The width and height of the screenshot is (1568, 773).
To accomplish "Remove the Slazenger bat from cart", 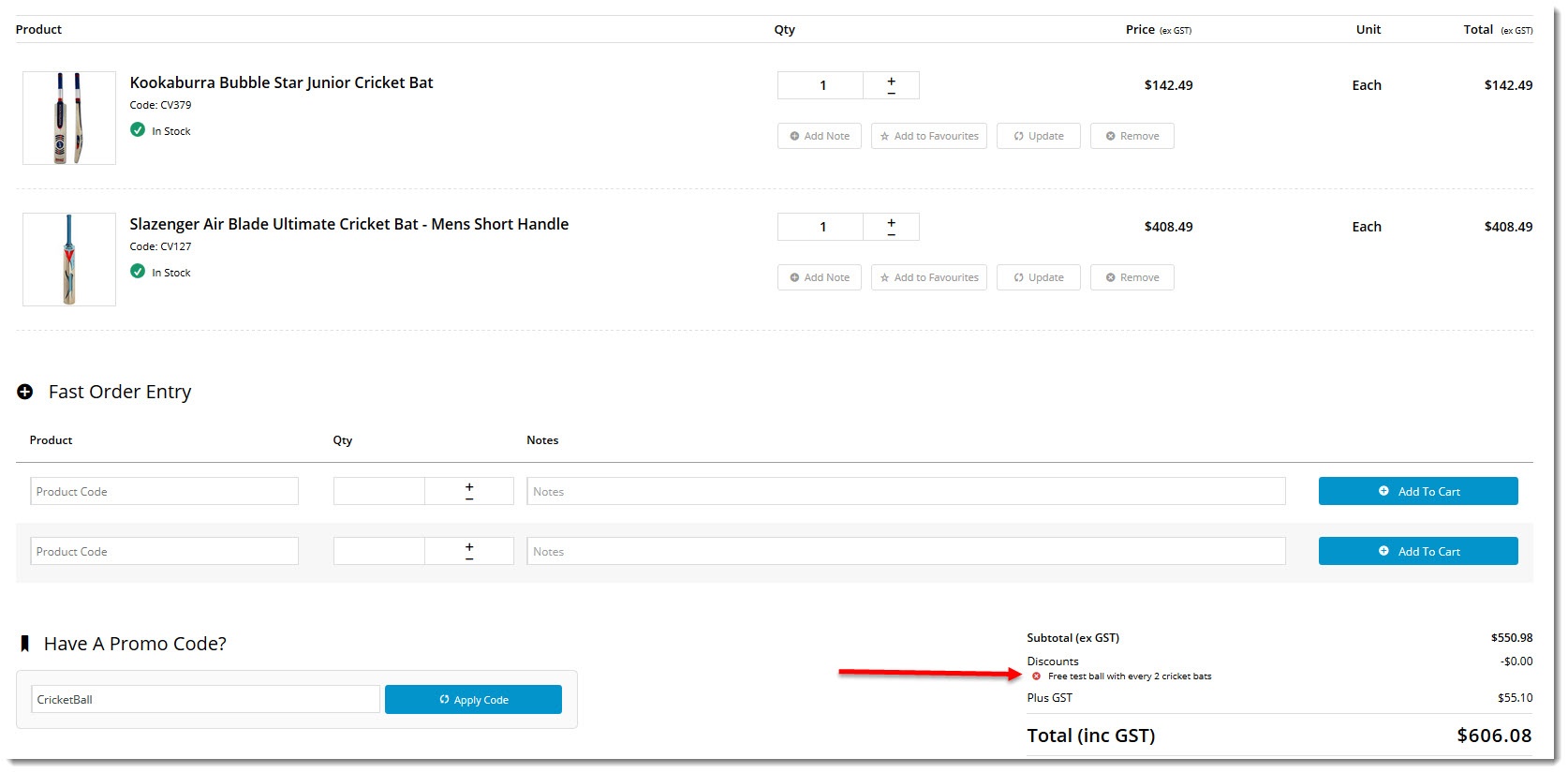I will (1132, 277).
